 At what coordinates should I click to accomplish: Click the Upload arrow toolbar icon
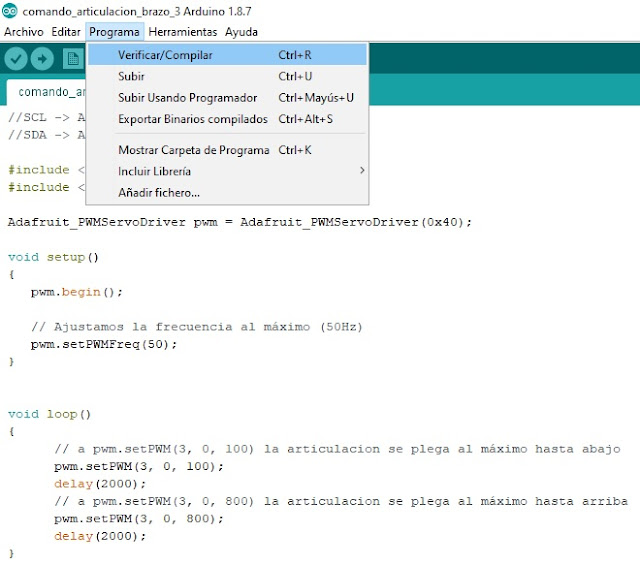42,59
